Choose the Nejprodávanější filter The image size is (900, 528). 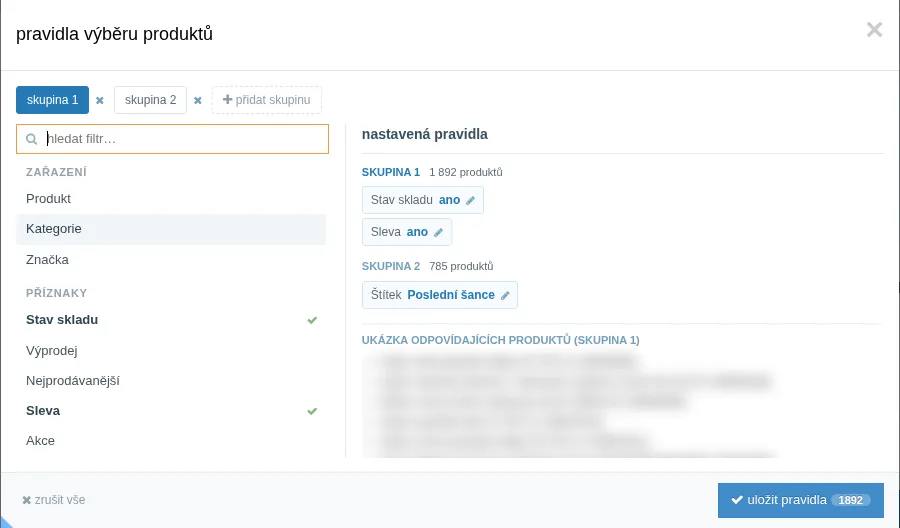point(171,381)
